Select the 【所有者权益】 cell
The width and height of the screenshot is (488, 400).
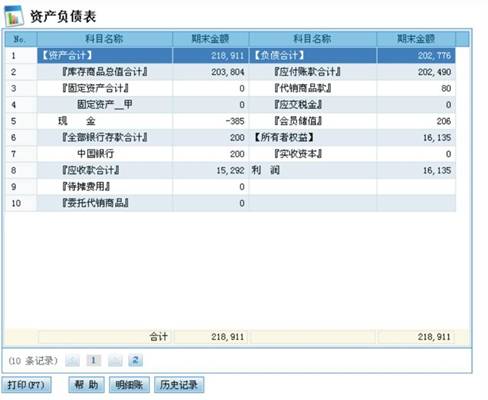(x=312, y=137)
